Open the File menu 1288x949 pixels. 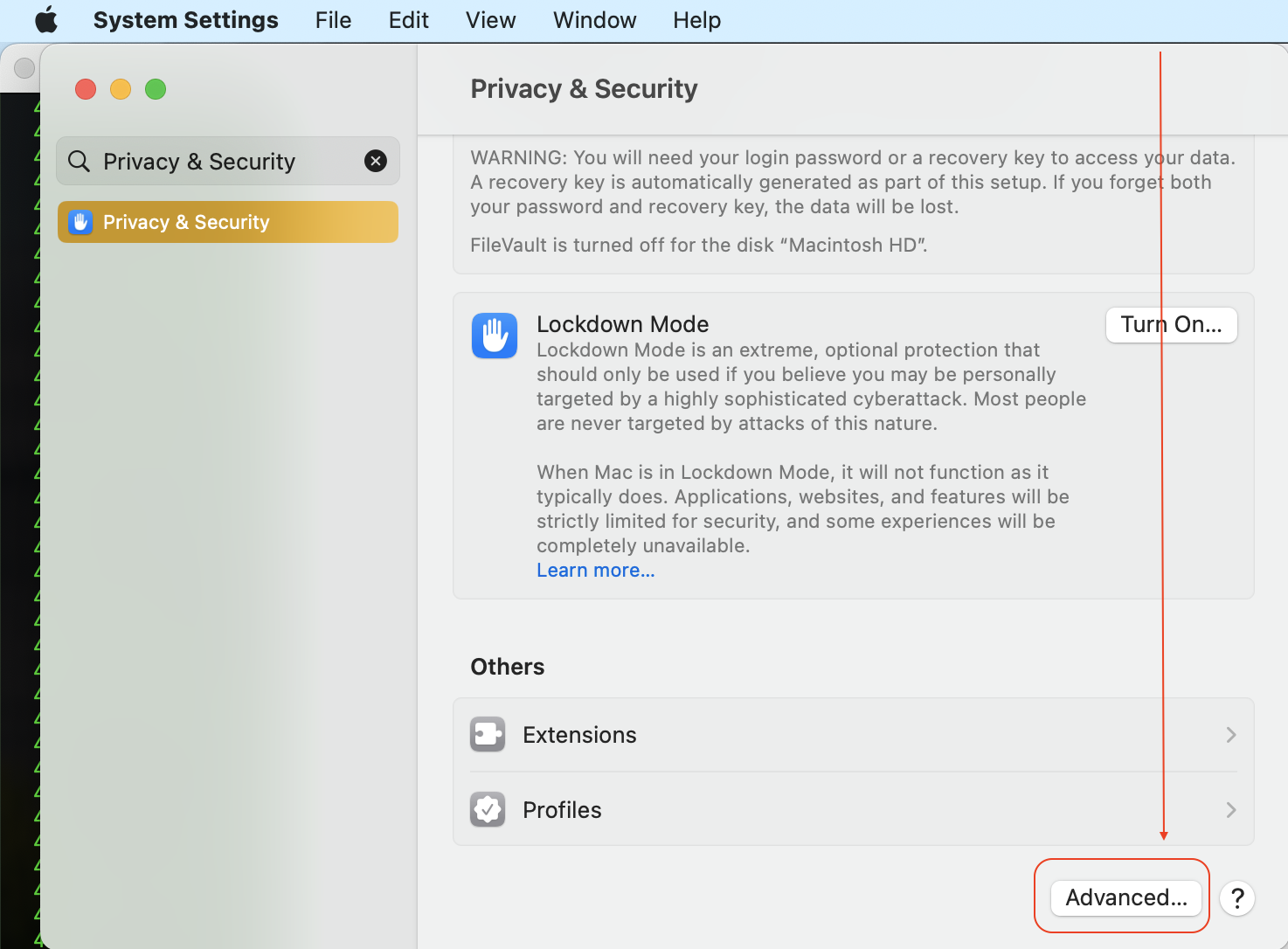(333, 20)
